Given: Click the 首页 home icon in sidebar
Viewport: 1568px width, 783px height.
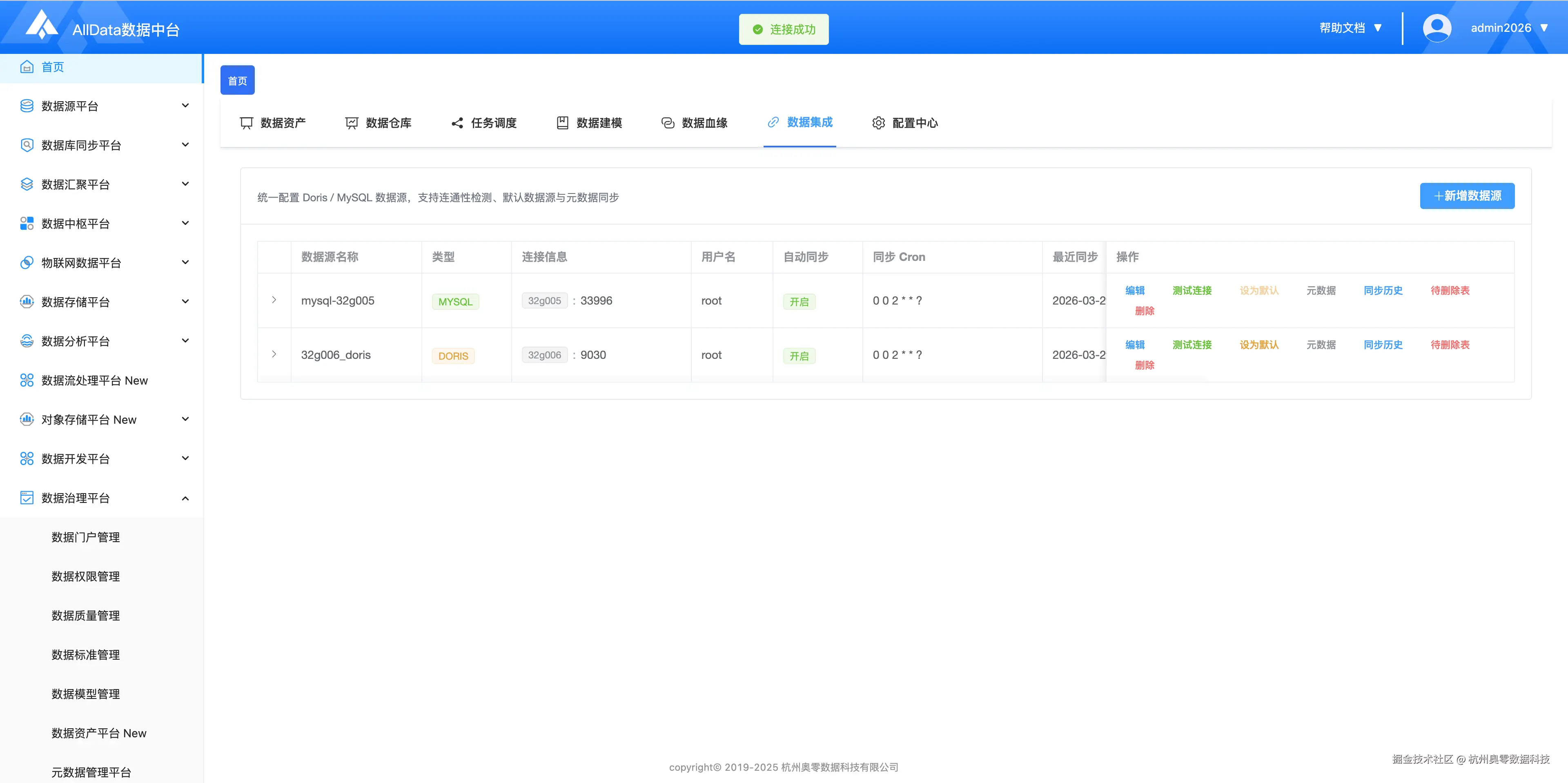Looking at the screenshot, I should (27, 67).
